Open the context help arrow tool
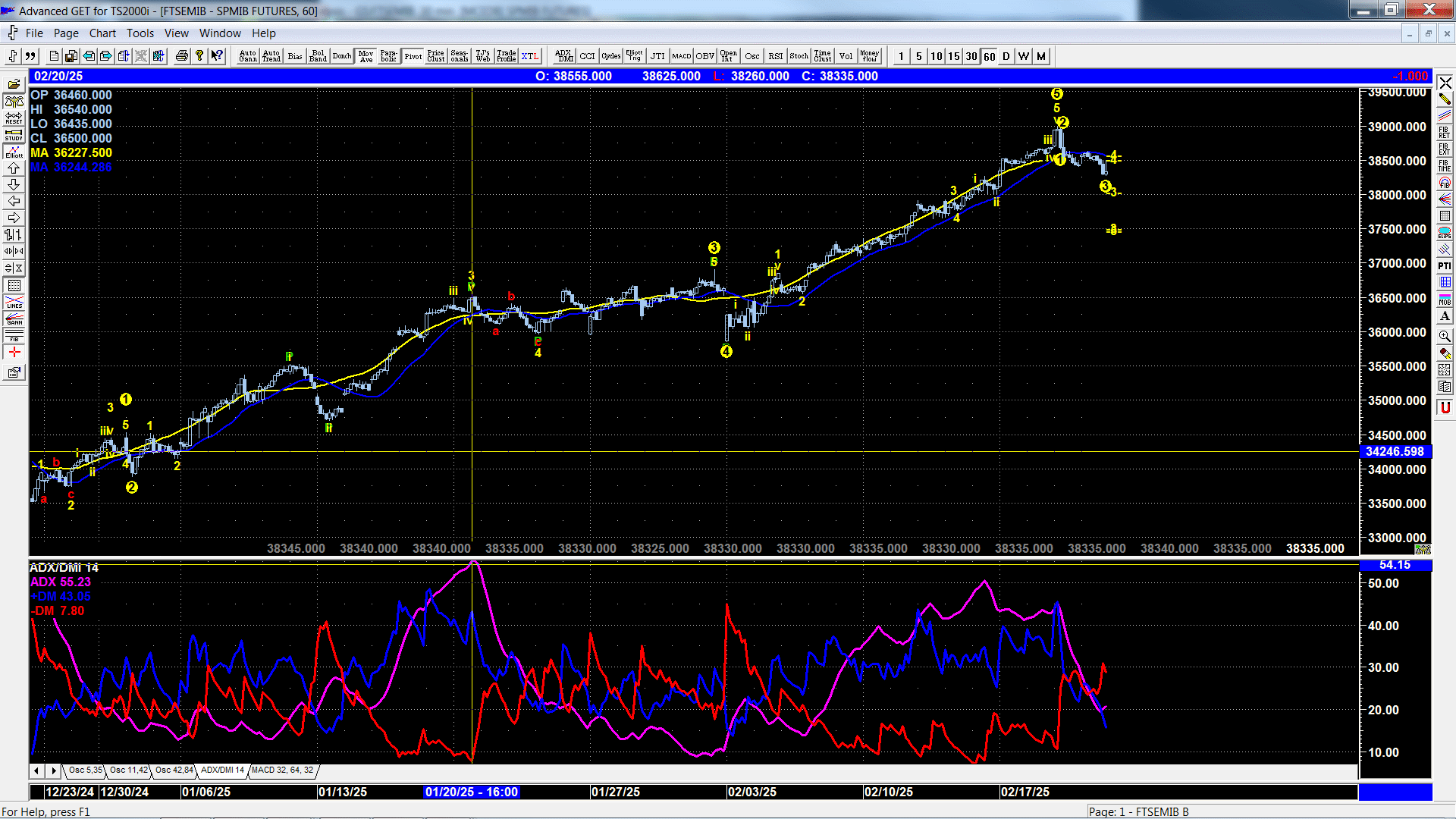This screenshot has width=1456, height=819. coord(217,56)
